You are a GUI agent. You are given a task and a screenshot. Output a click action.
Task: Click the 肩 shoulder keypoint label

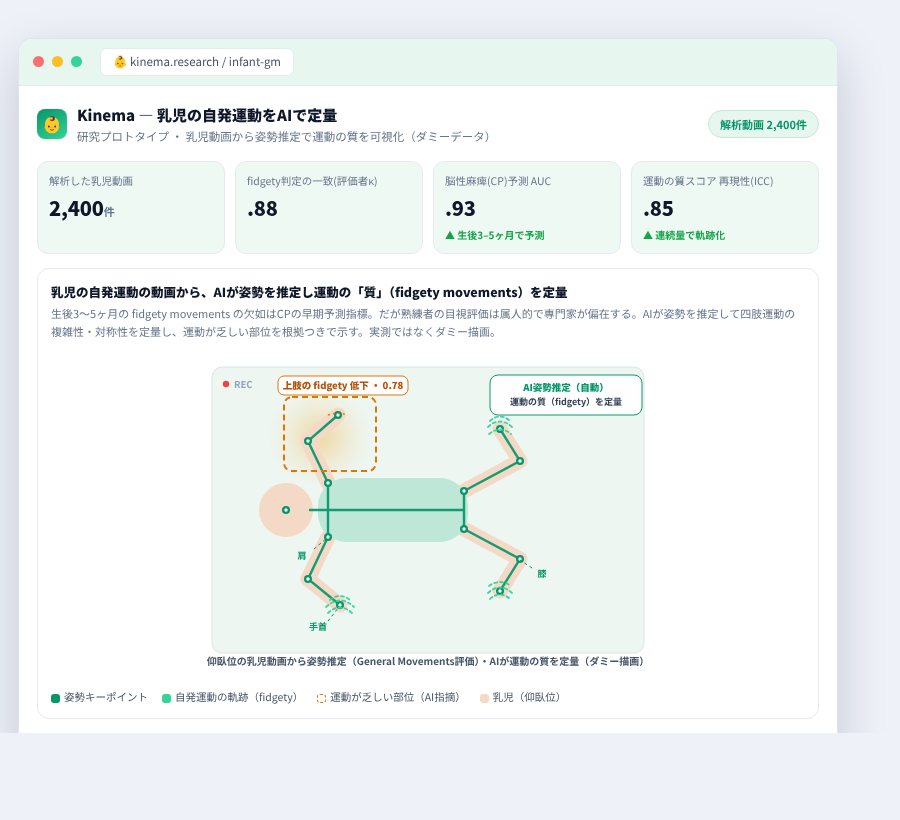(302, 555)
